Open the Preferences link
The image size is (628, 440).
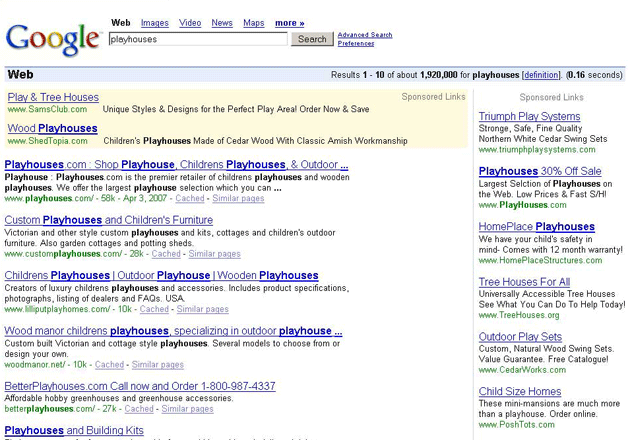[x=356, y=43]
